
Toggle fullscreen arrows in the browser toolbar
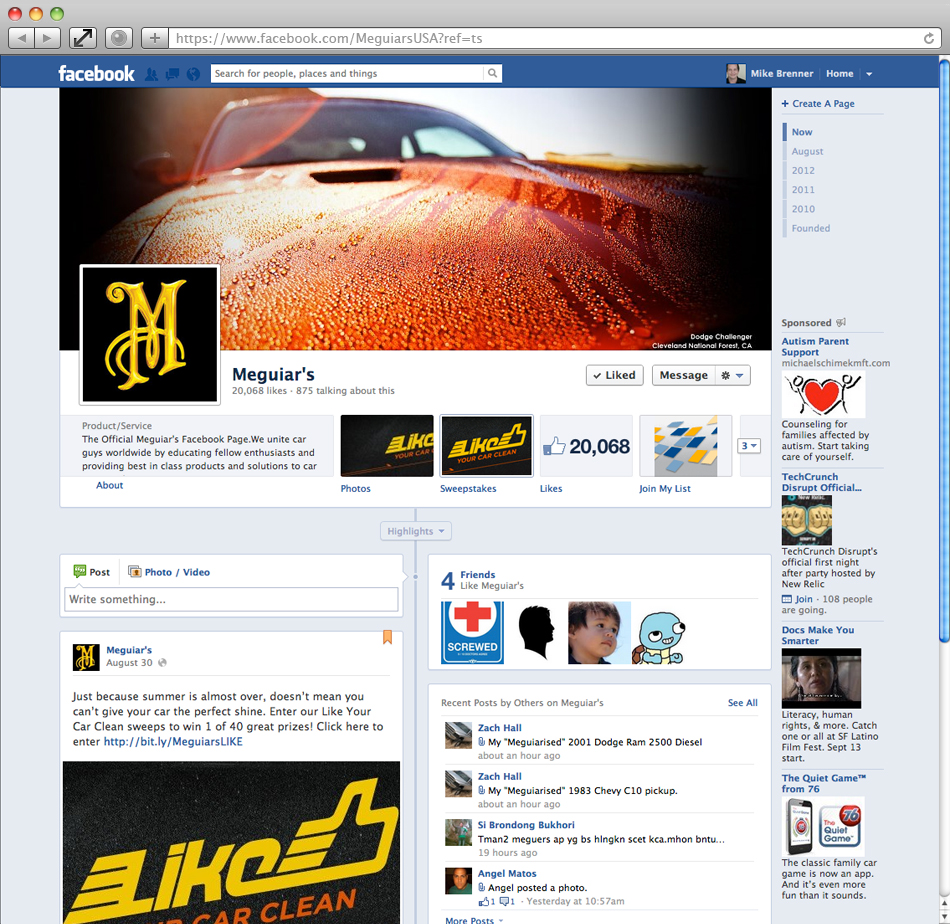tap(83, 37)
